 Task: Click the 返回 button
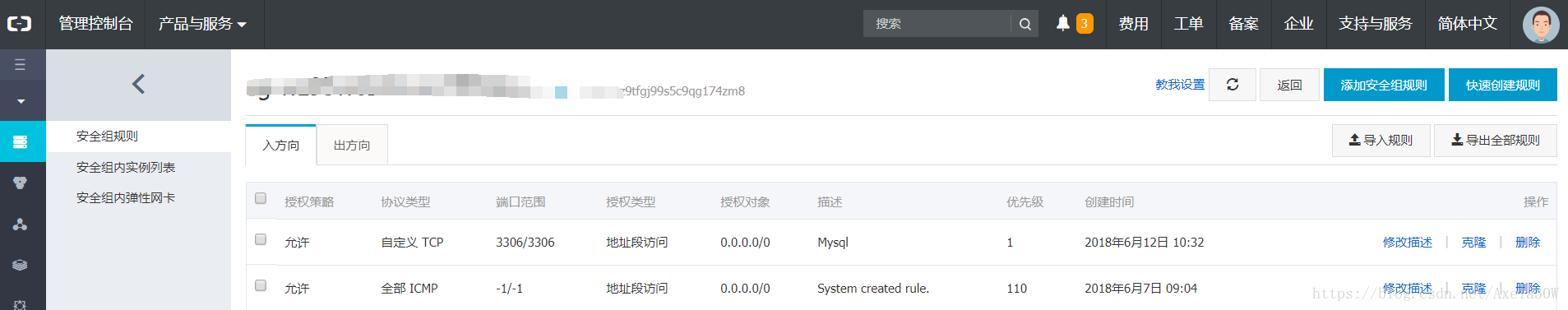coord(1289,85)
